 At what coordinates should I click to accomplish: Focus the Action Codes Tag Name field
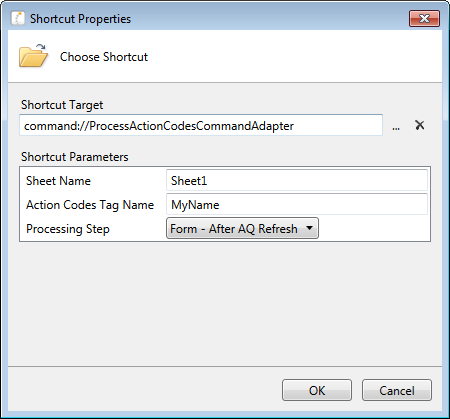pos(297,204)
